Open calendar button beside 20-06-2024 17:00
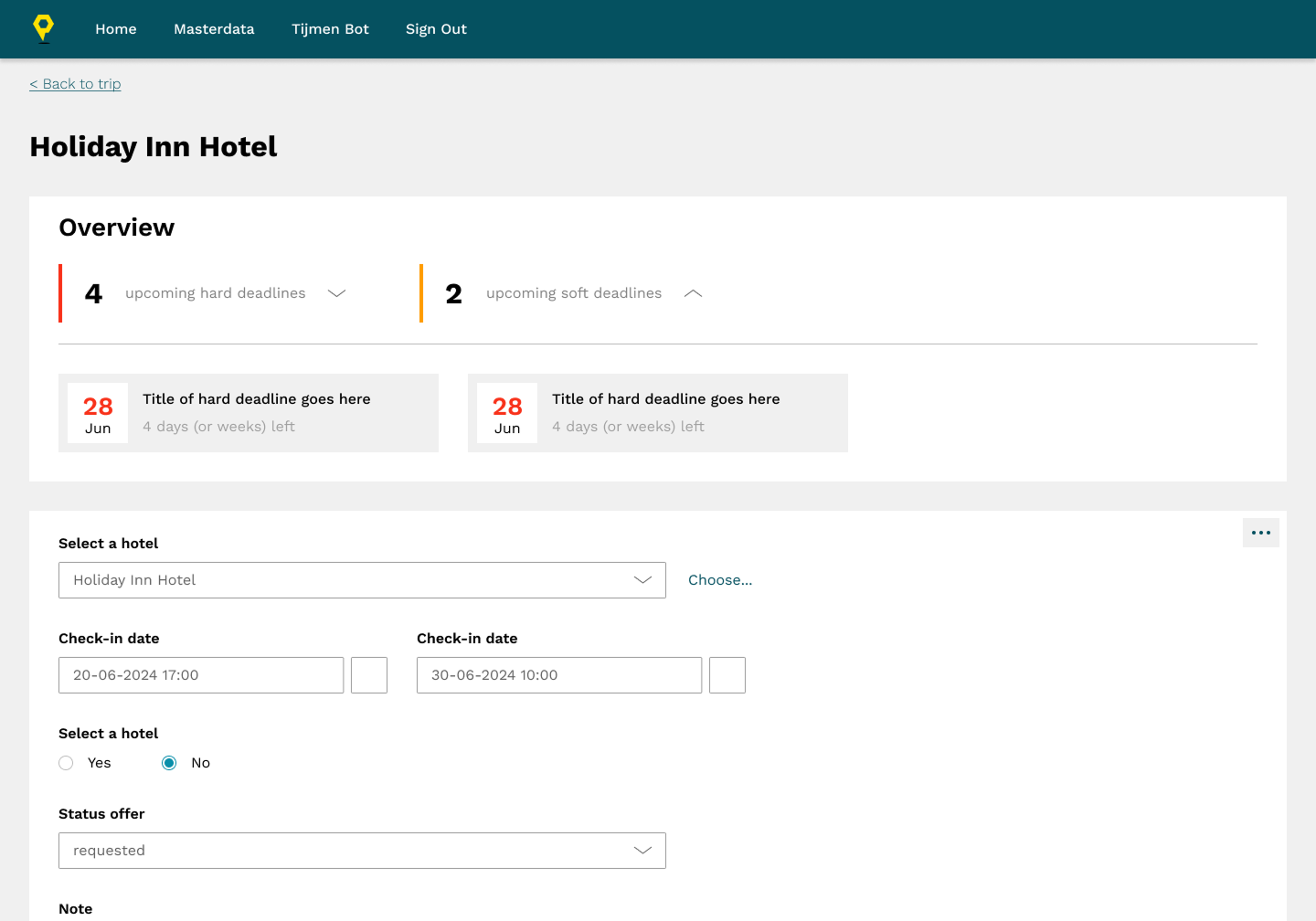Image resolution: width=1316 pixels, height=921 pixels. pos(369,675)
